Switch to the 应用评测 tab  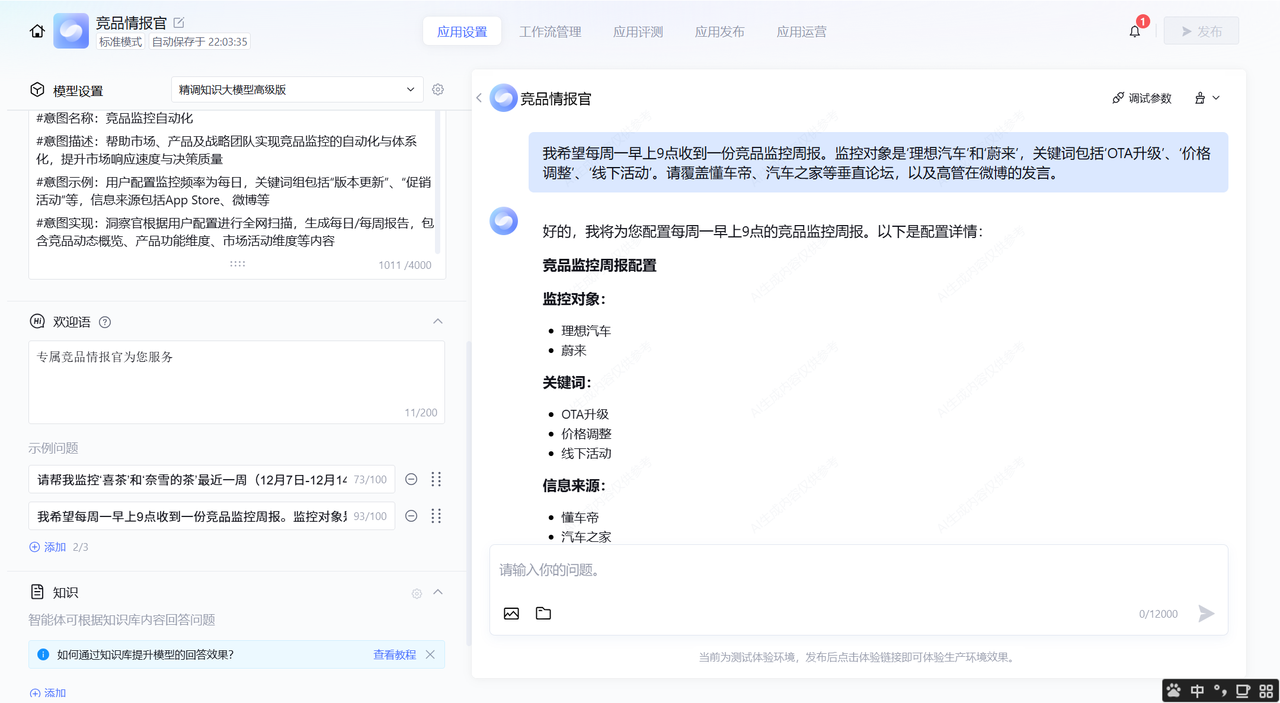[638, 32]
